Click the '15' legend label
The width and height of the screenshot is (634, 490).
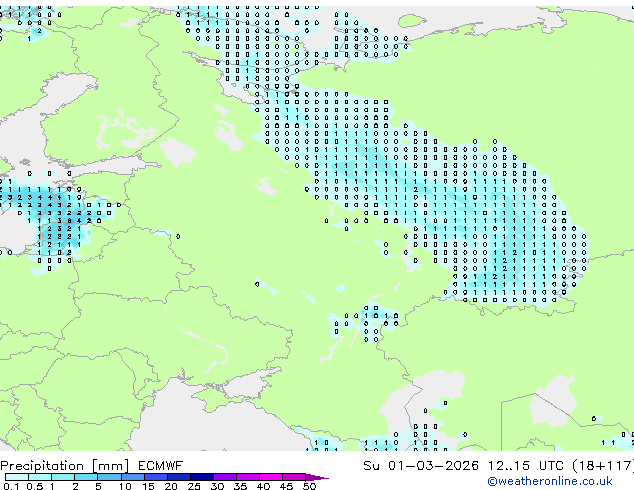click(x=148, y=486)
